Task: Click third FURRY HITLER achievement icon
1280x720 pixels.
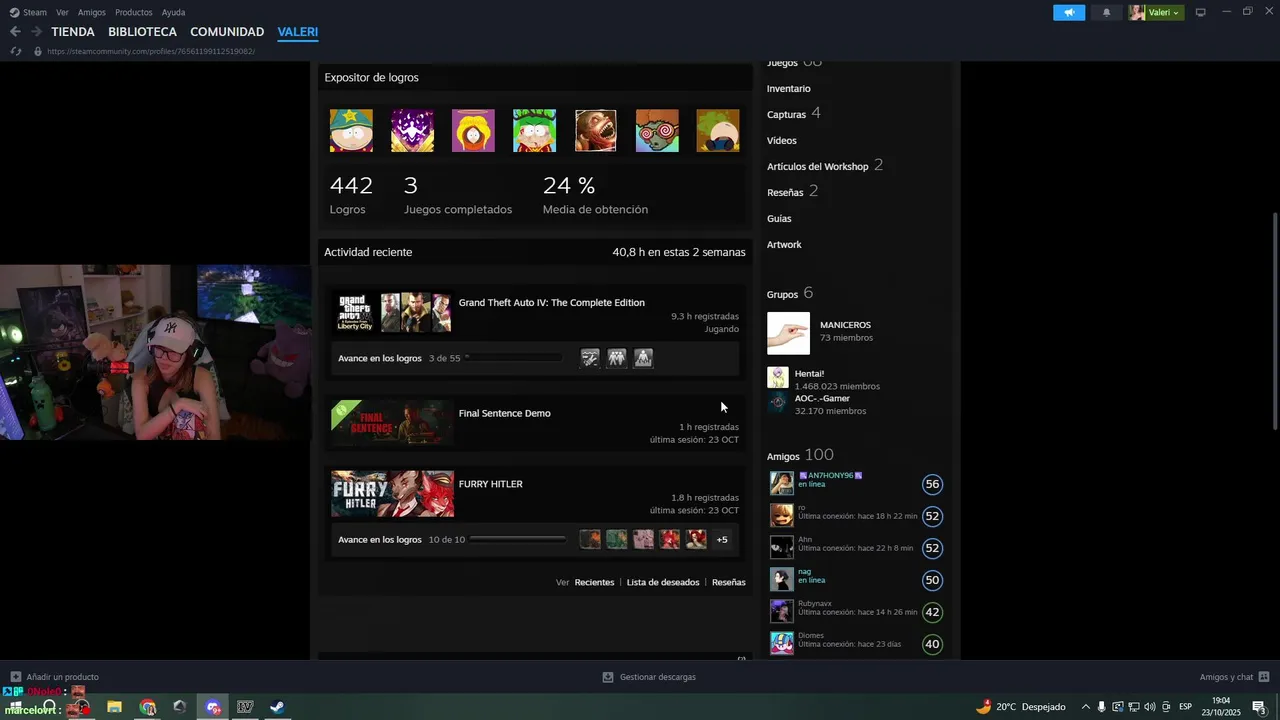Action: [643, 539]
